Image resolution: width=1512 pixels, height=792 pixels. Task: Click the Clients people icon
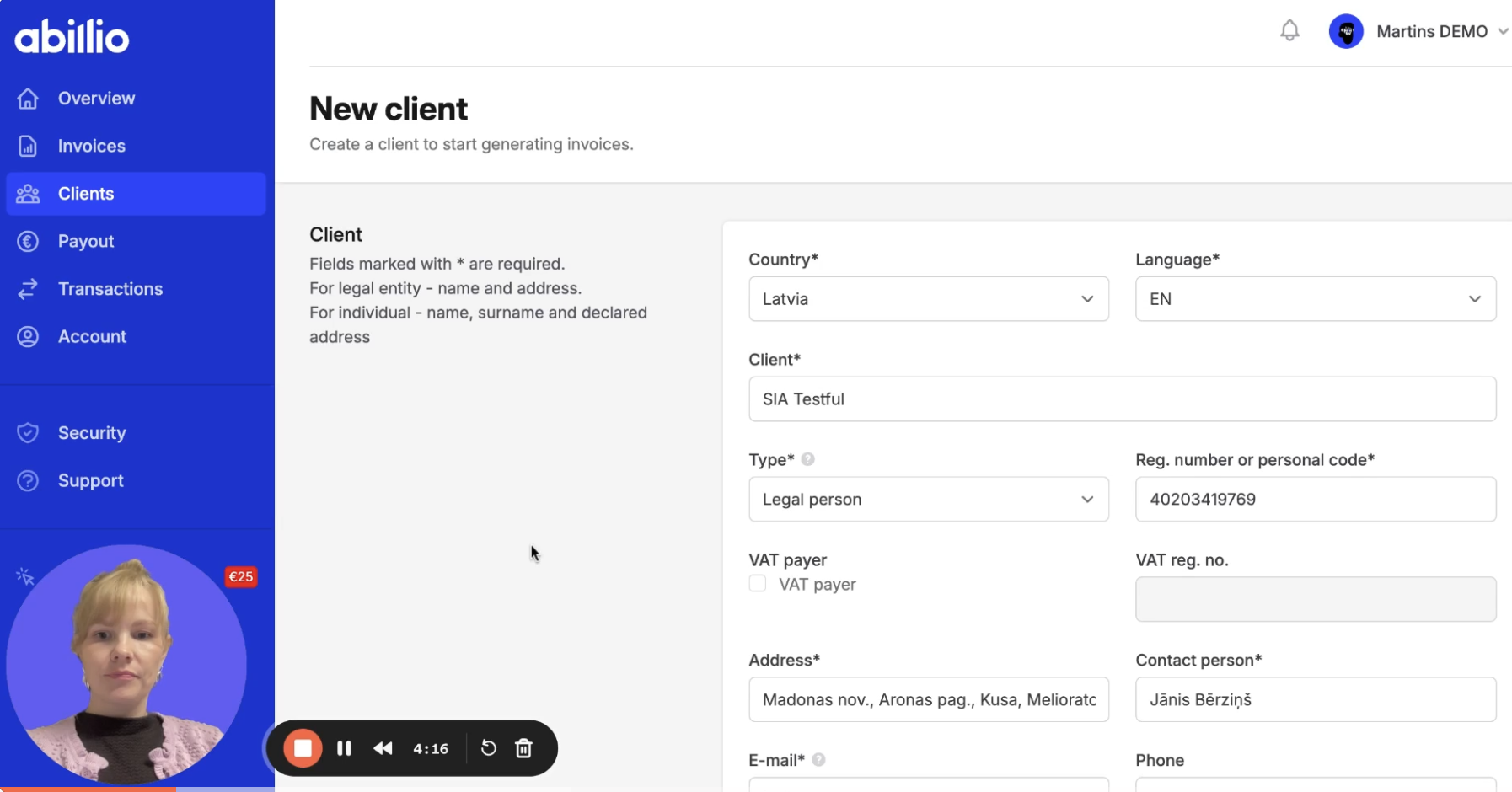[x=28, y=194]
